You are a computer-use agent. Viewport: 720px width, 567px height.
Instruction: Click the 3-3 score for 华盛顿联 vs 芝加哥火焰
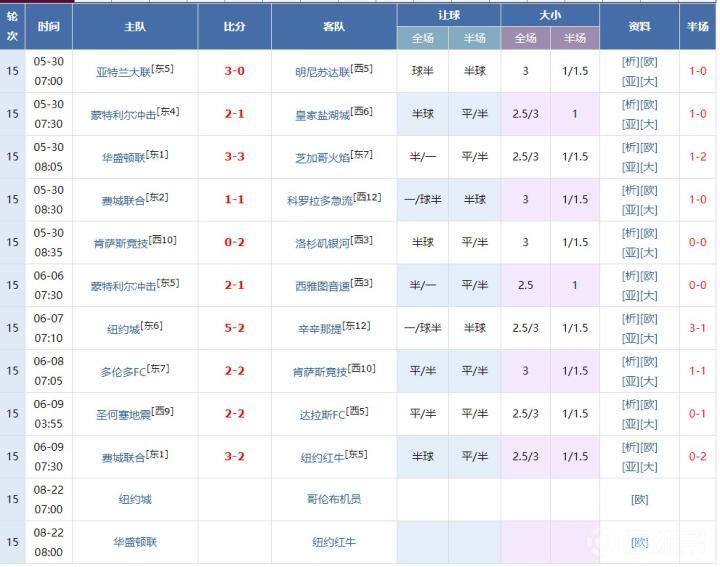tap(235, 157)
